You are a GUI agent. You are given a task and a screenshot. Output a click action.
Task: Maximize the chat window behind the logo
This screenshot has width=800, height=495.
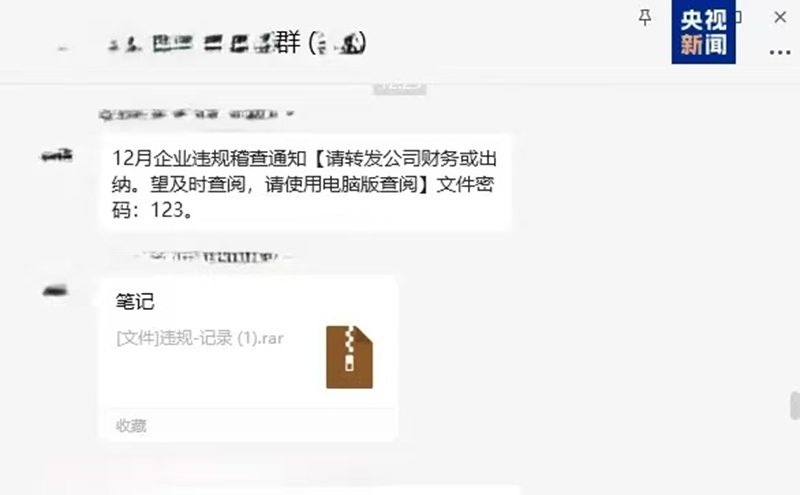pos(738,17)
